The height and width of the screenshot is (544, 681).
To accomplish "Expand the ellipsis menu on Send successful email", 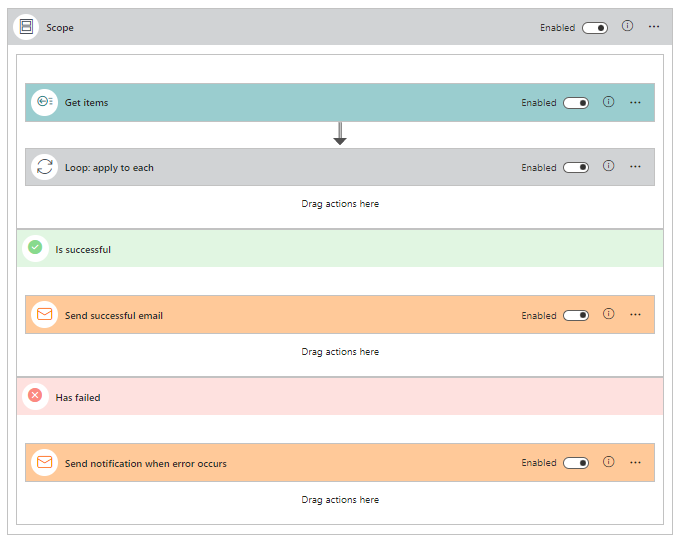I will click(635, 315).
